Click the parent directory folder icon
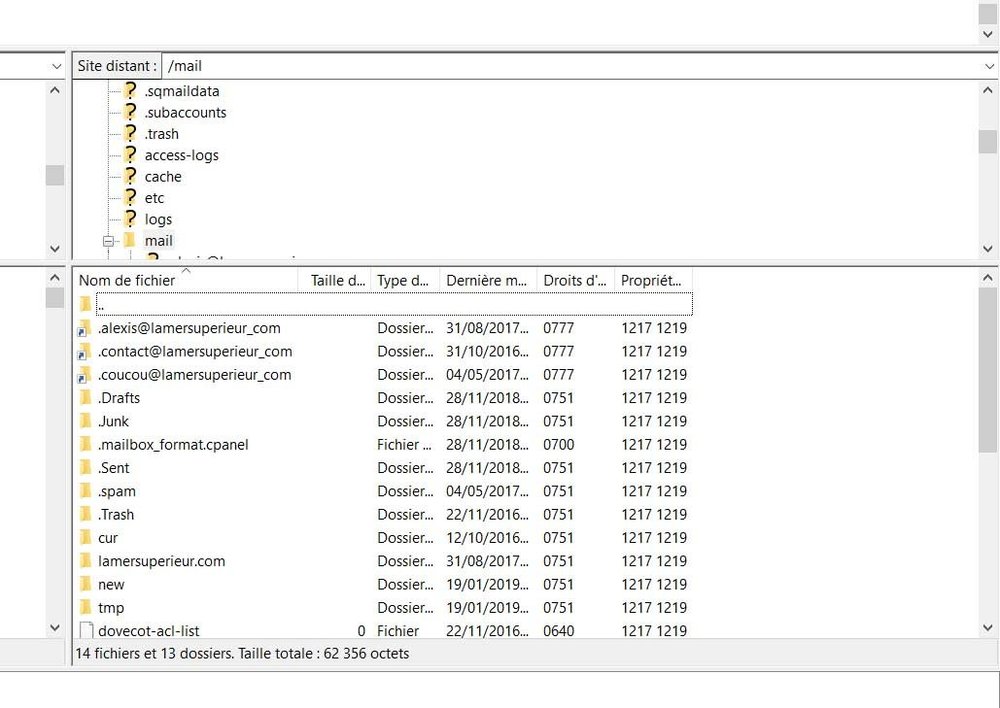Image resolution: width=1000 pixels, height=708 pixels. [85, 304]
